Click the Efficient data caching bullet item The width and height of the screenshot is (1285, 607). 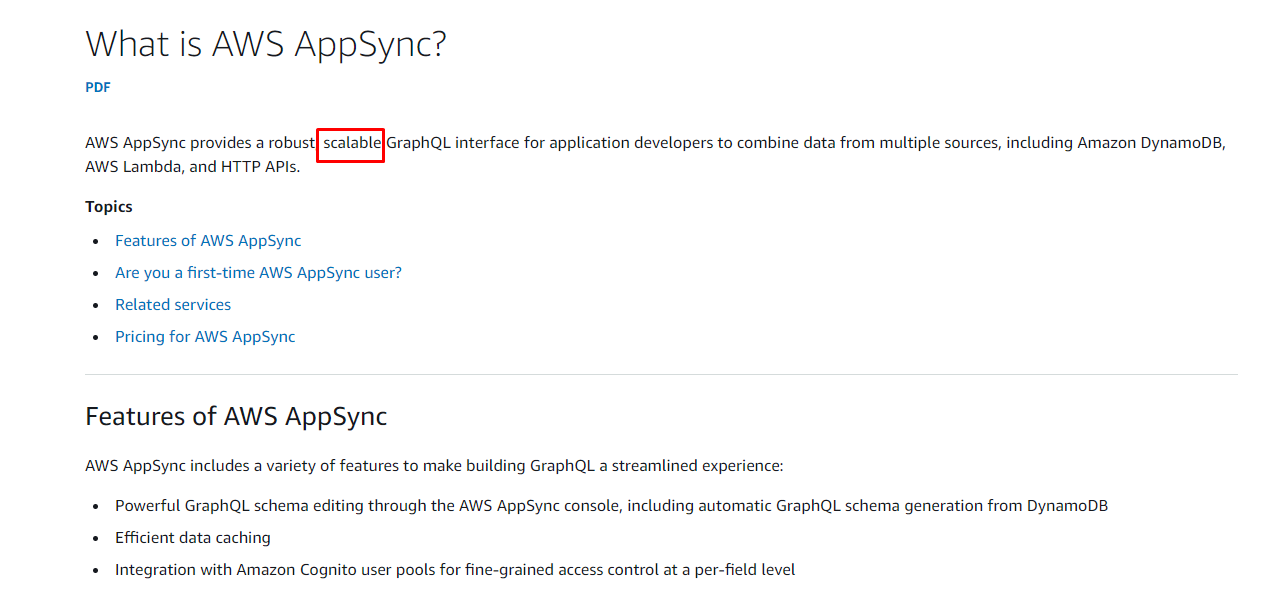pyautogui.click(x=192, y=537)
